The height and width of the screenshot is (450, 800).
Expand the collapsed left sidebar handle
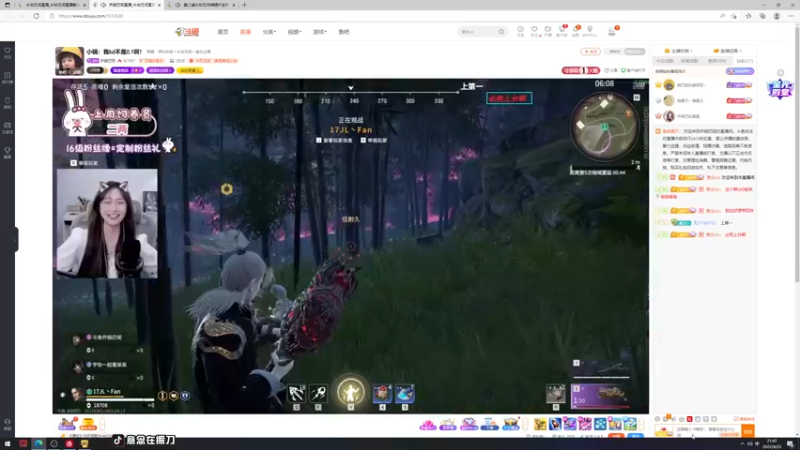click(16, 239)
